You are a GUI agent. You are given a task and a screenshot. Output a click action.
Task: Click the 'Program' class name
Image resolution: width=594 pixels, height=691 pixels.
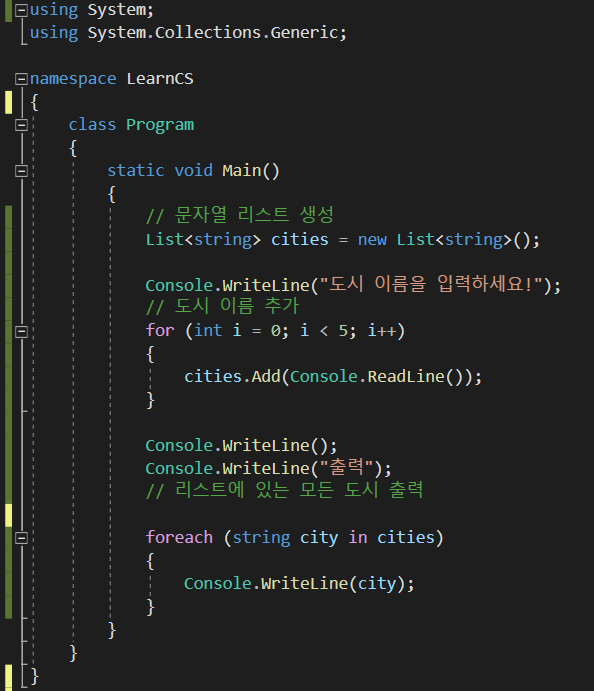point(160,125)
